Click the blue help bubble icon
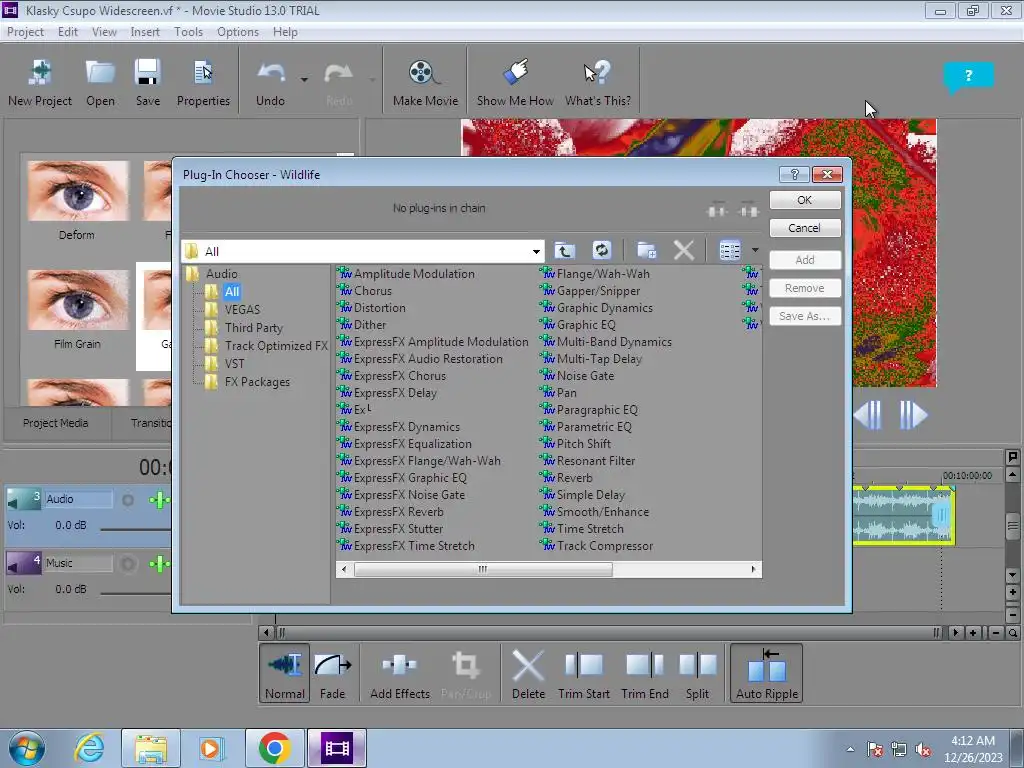The image size is (1024, 768). point(968,76)
